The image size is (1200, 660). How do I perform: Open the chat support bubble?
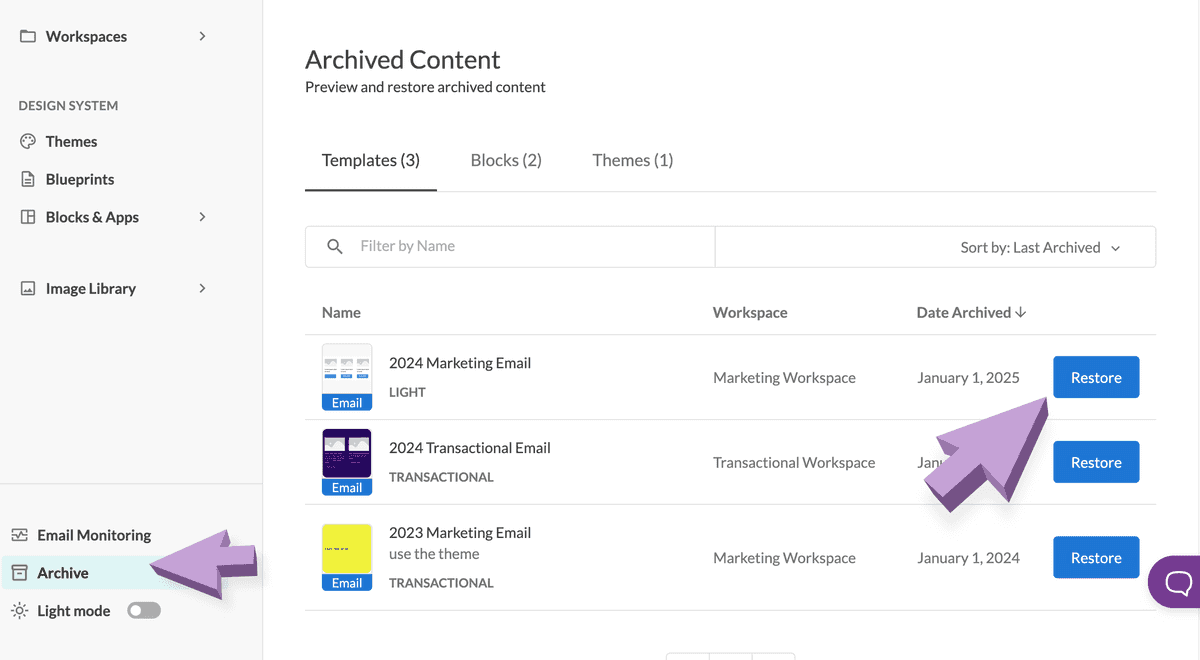pyautogui.click(x=1177, y=582)
